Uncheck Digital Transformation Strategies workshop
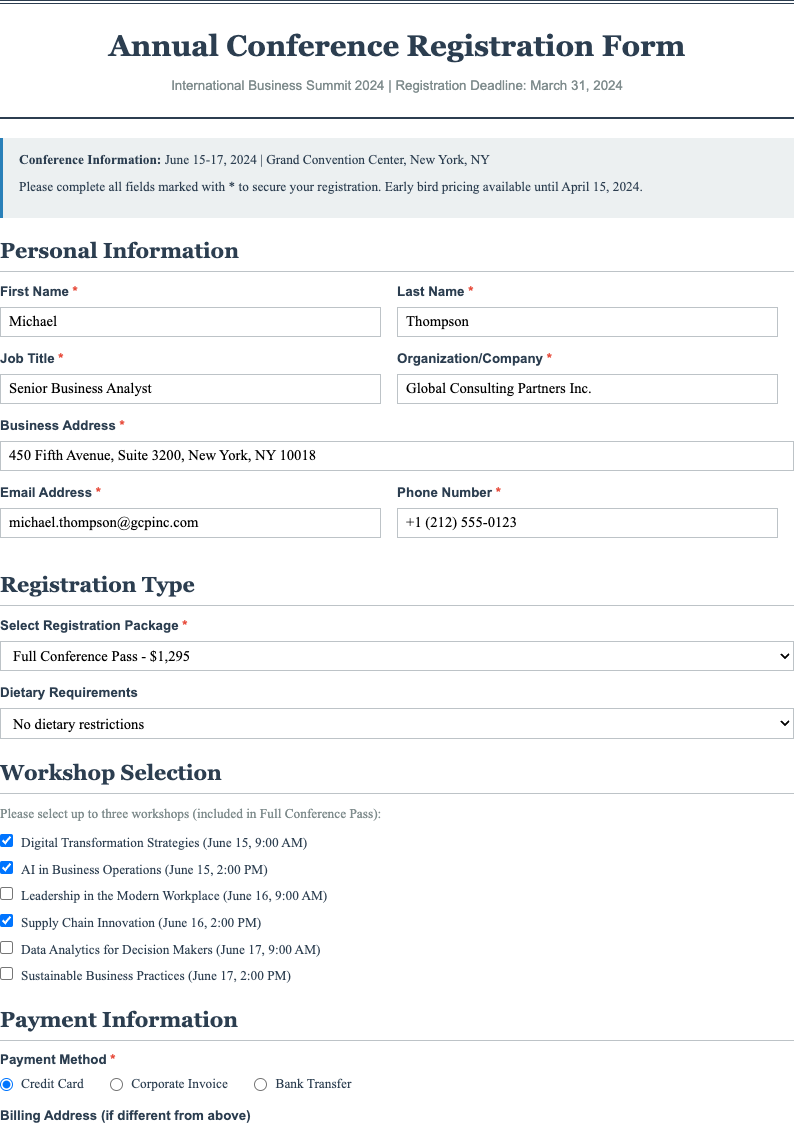The image size is (794, 1123). (x=7, y=840)
